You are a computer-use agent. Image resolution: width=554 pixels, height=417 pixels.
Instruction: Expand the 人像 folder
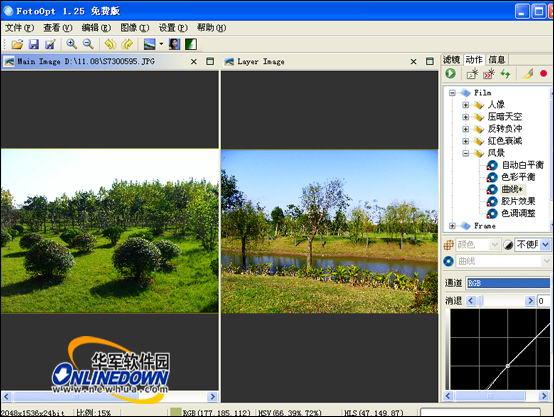[x=466, y=105]
